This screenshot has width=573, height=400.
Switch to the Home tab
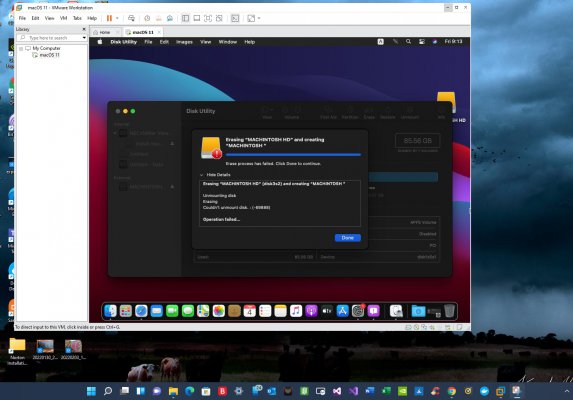point(105,32)
